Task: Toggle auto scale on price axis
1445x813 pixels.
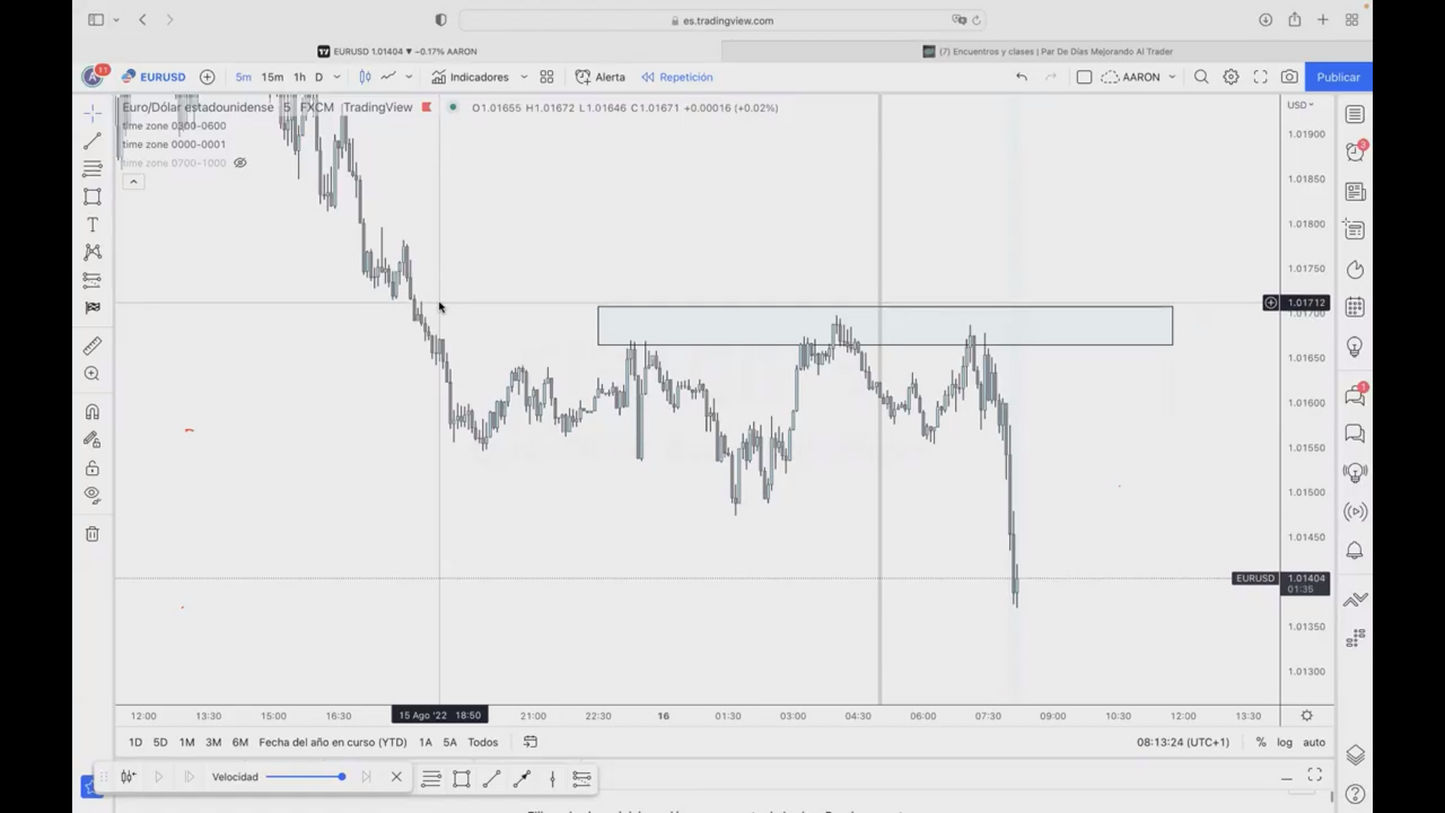Action: point(1314,742)
